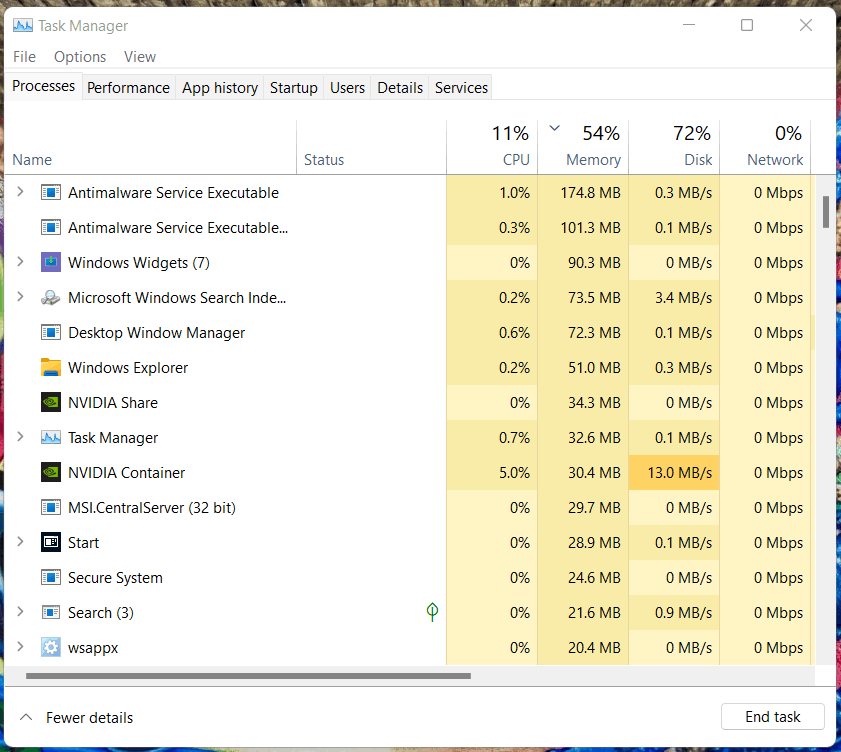The image size is (841, 752).
Task: Click the Windows Widgets (7) process icon
Action: tap(51, 262)
